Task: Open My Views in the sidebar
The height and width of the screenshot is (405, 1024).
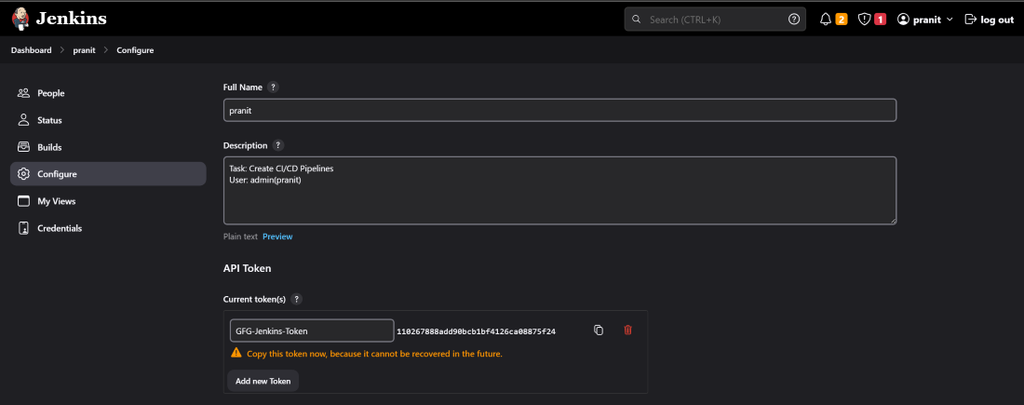Action: pyautogui.click(x=108, y=201)
